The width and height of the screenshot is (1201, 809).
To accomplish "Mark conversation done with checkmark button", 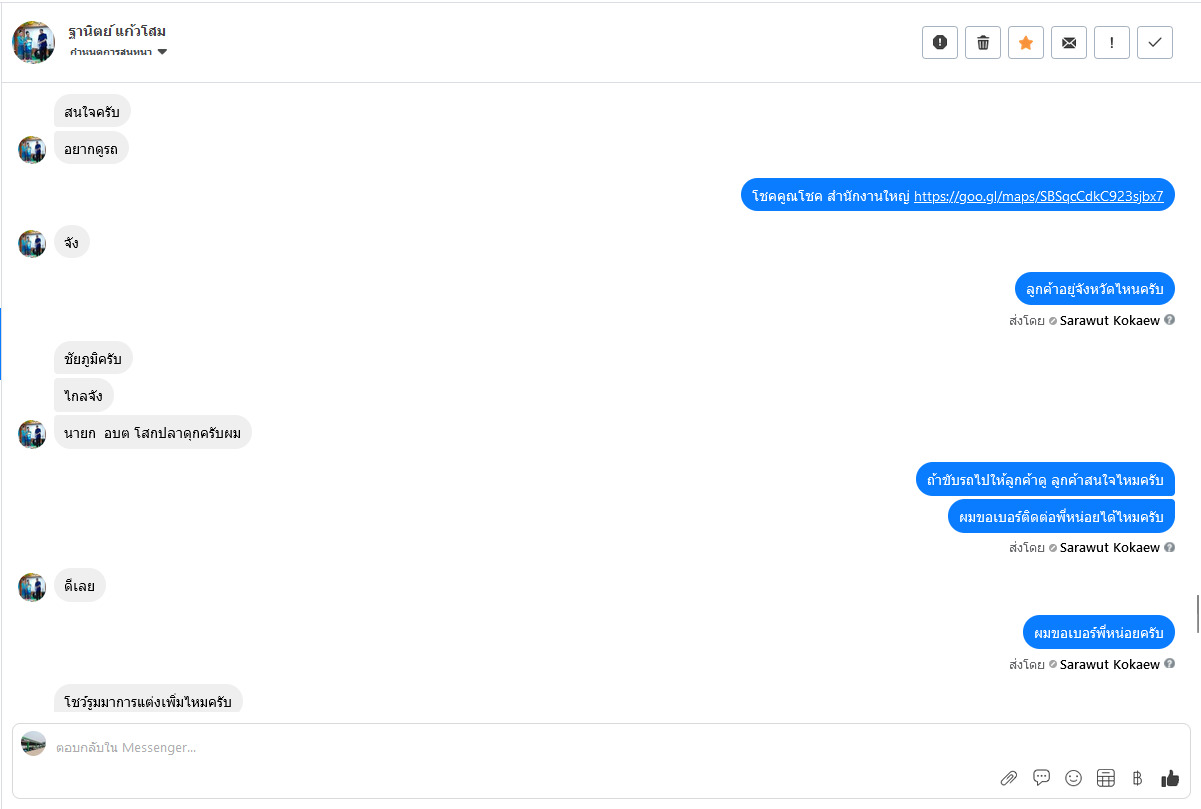I will point(1155,43).
